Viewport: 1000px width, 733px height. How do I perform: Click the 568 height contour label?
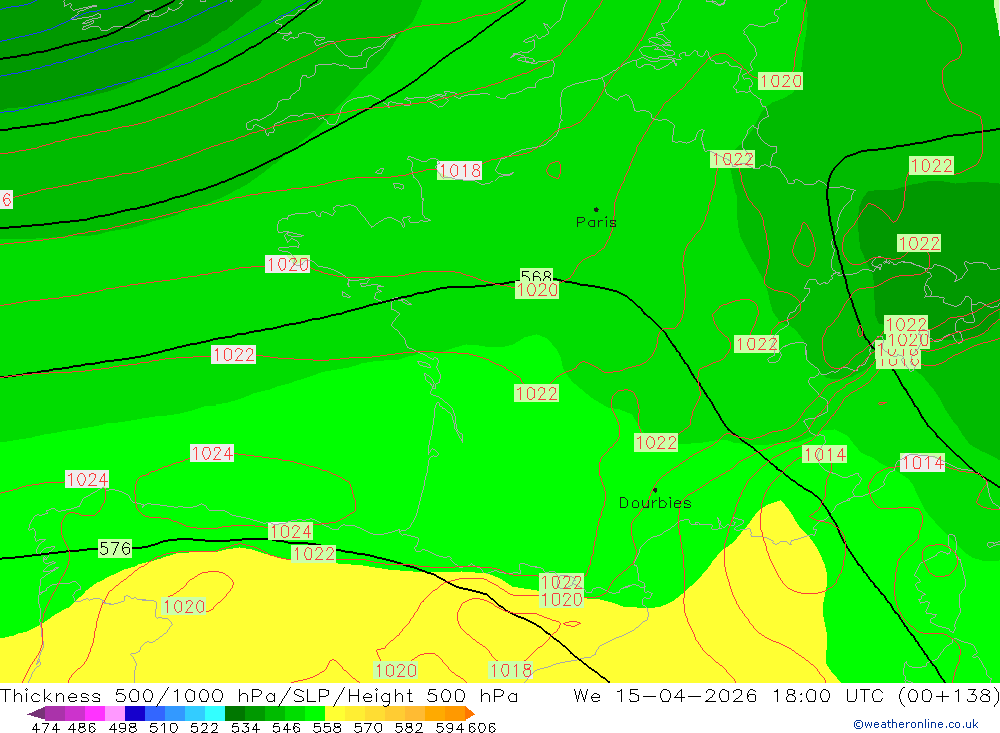click(536, 276)
